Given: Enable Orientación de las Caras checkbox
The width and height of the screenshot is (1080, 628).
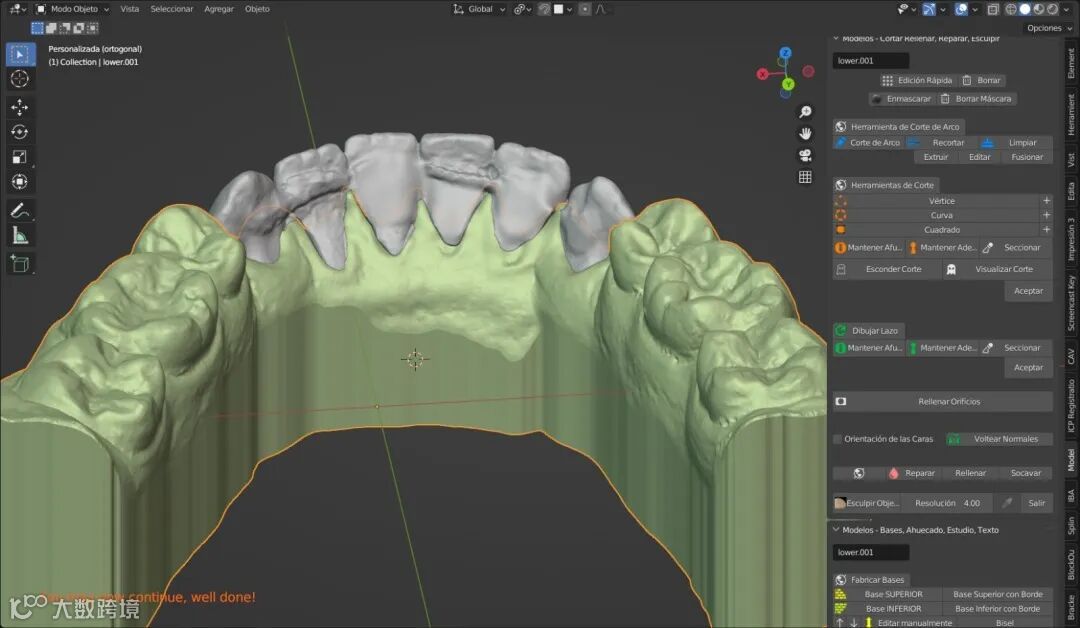Looking at the screenshot, I should click(x=838, y=439).
